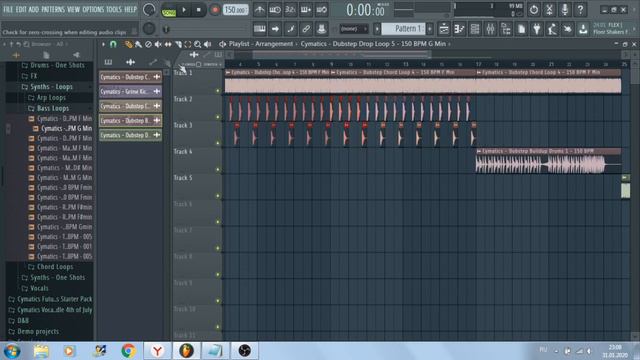Click the Stop button
The image size is (640, 360).
tap(199, 10)
